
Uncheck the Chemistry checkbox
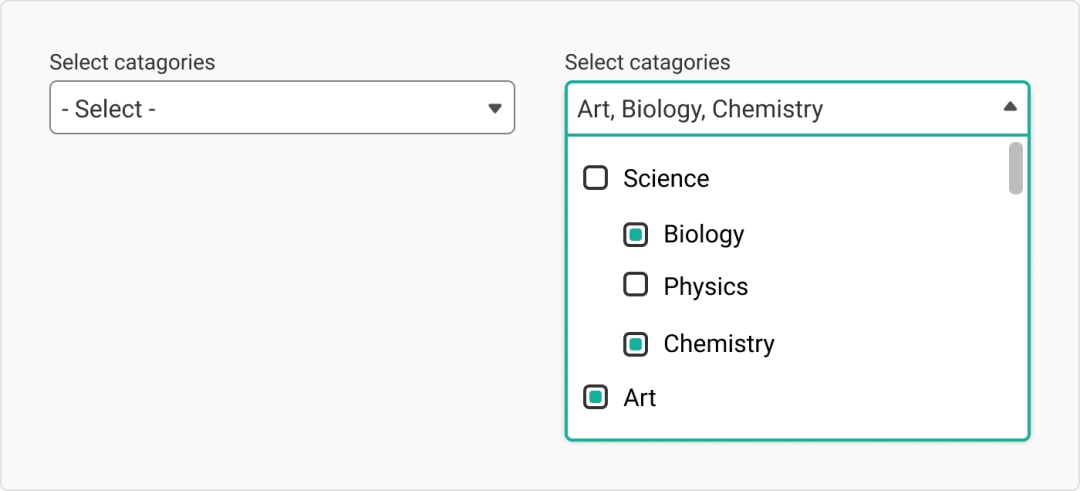click(635, 344)
